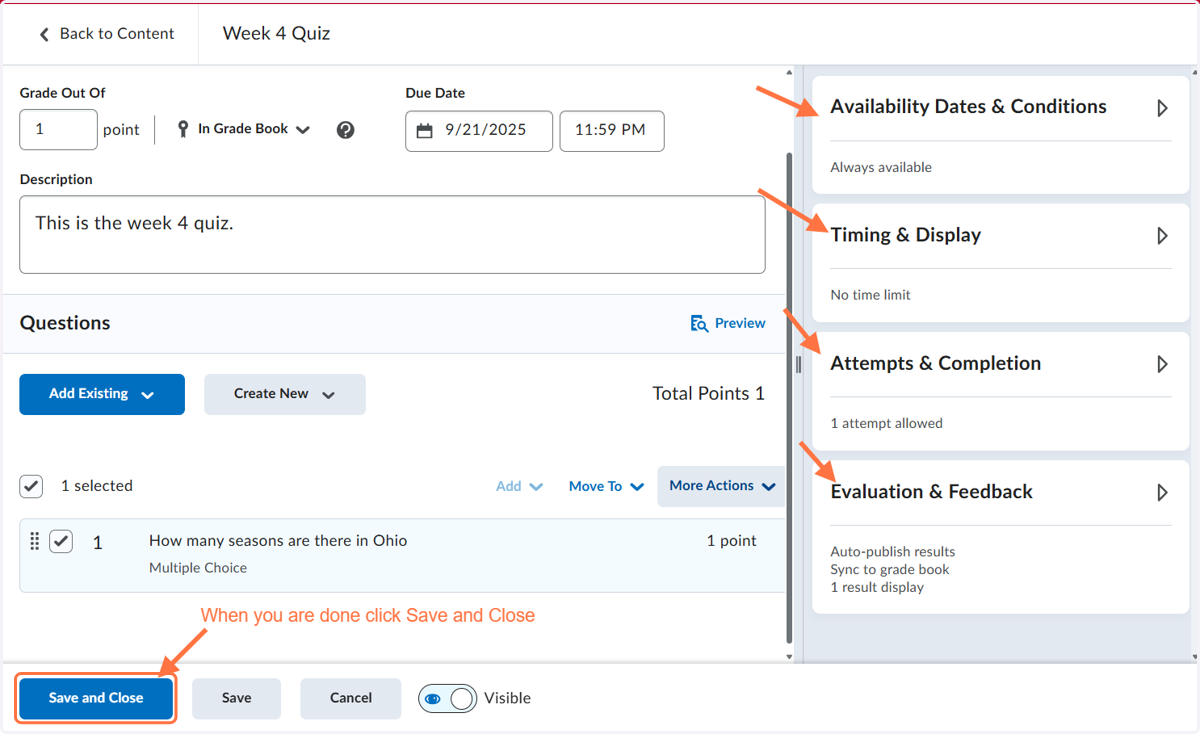Expand the Attempts & Completion panel
Image resolution: width=1200 pixels, height=734 pixels.
click(1162, 364)
